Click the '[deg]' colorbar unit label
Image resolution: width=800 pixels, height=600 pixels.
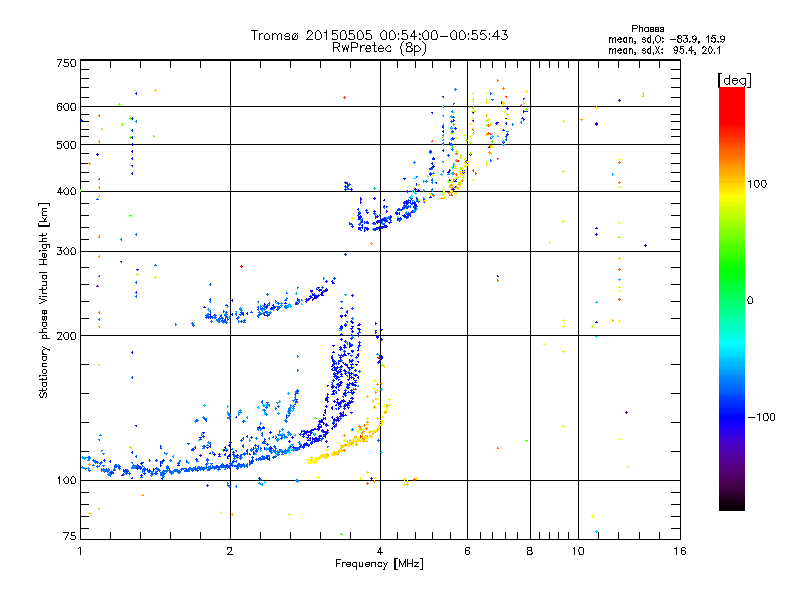tap(734, 80)
